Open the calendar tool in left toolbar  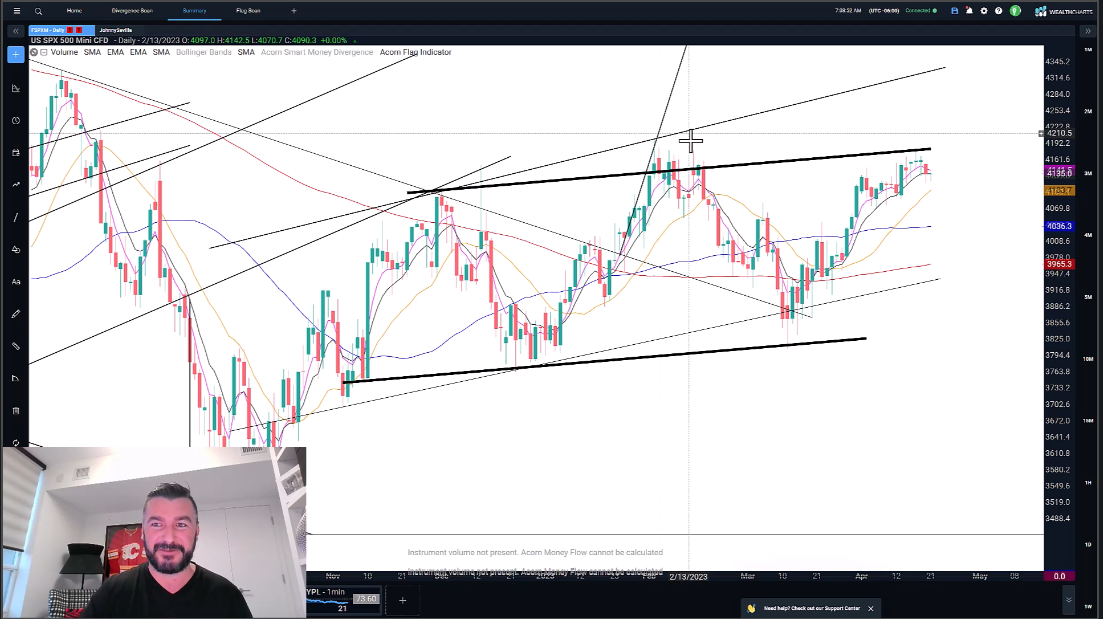(15, 153)
